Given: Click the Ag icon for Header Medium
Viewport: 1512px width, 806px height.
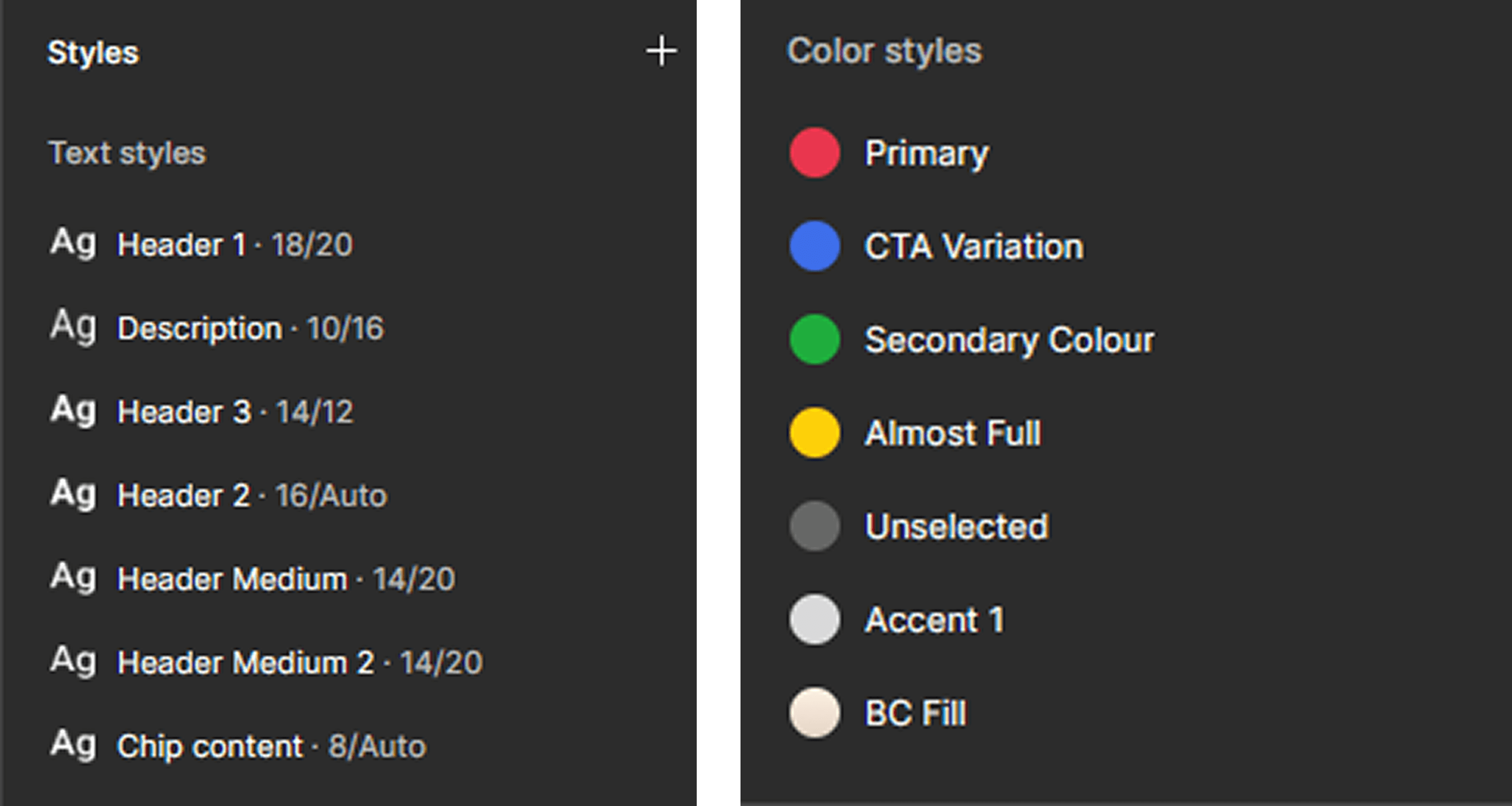Looking at the screenshot, I should click(x=73, y=577).
